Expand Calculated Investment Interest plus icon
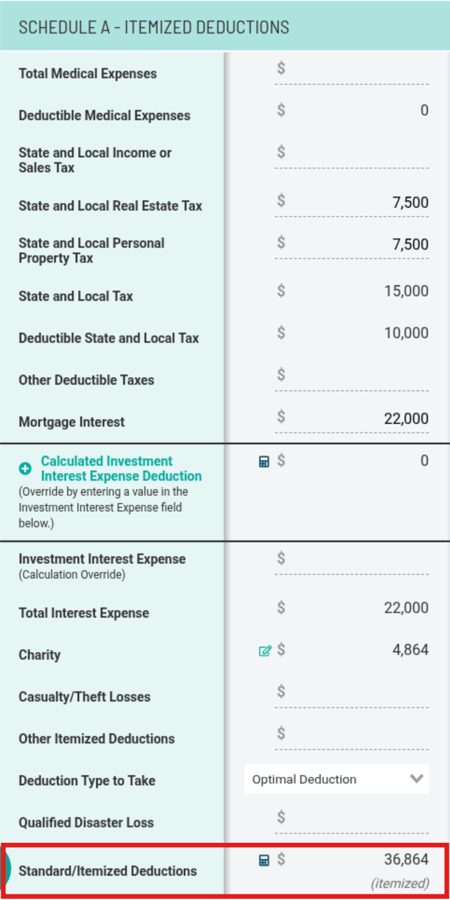450x900 pixels. [x=25, y=469]
